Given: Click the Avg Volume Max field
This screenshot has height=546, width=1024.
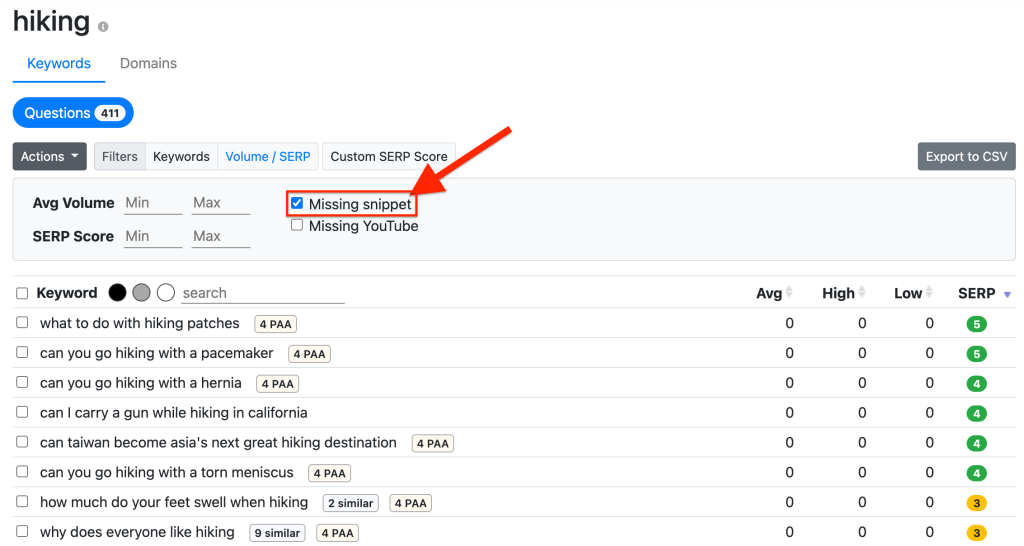Looking at the screenshot, I should [x=221, y=203].
